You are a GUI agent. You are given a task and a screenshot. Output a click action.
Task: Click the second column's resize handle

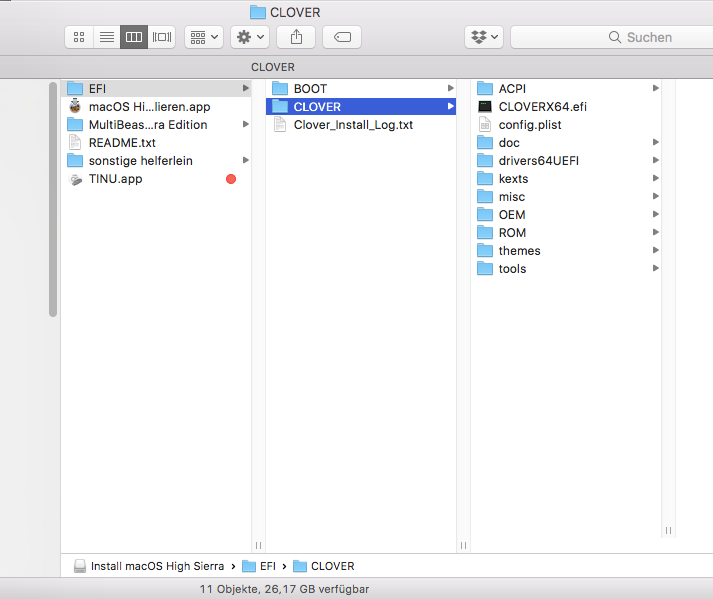(463, 545)
